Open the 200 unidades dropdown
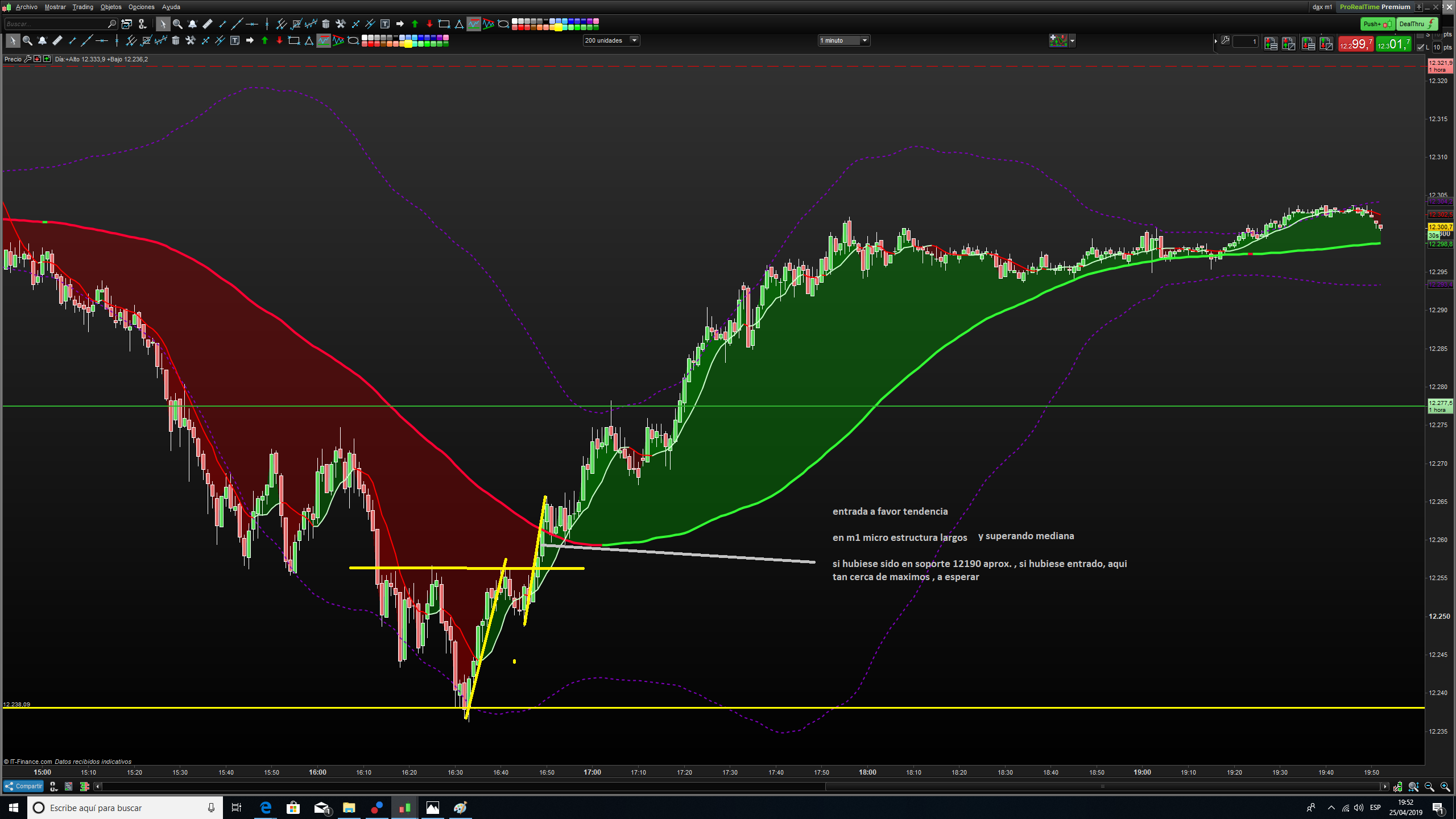The height and width of the screenshot is (819, 1456). 611,40
